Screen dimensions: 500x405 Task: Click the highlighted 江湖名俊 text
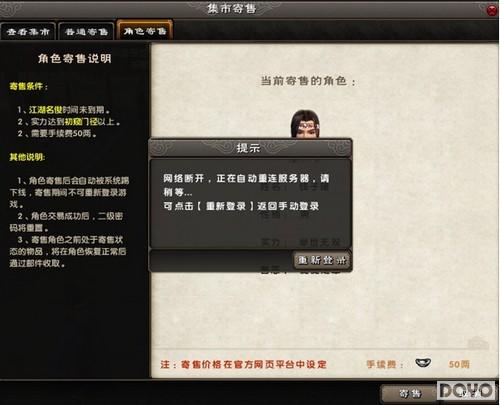[x=45, y=110]
